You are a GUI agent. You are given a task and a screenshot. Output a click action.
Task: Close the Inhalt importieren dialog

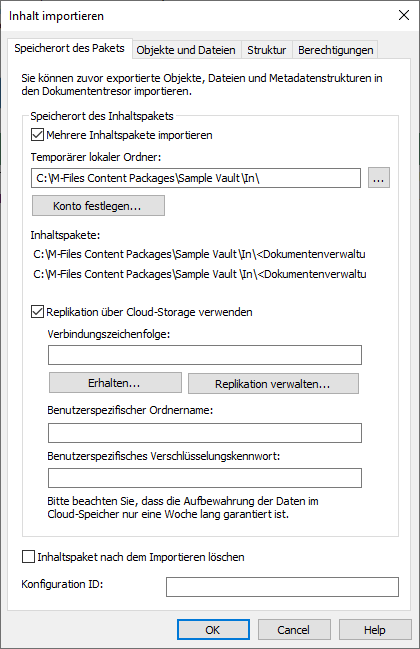404,15
